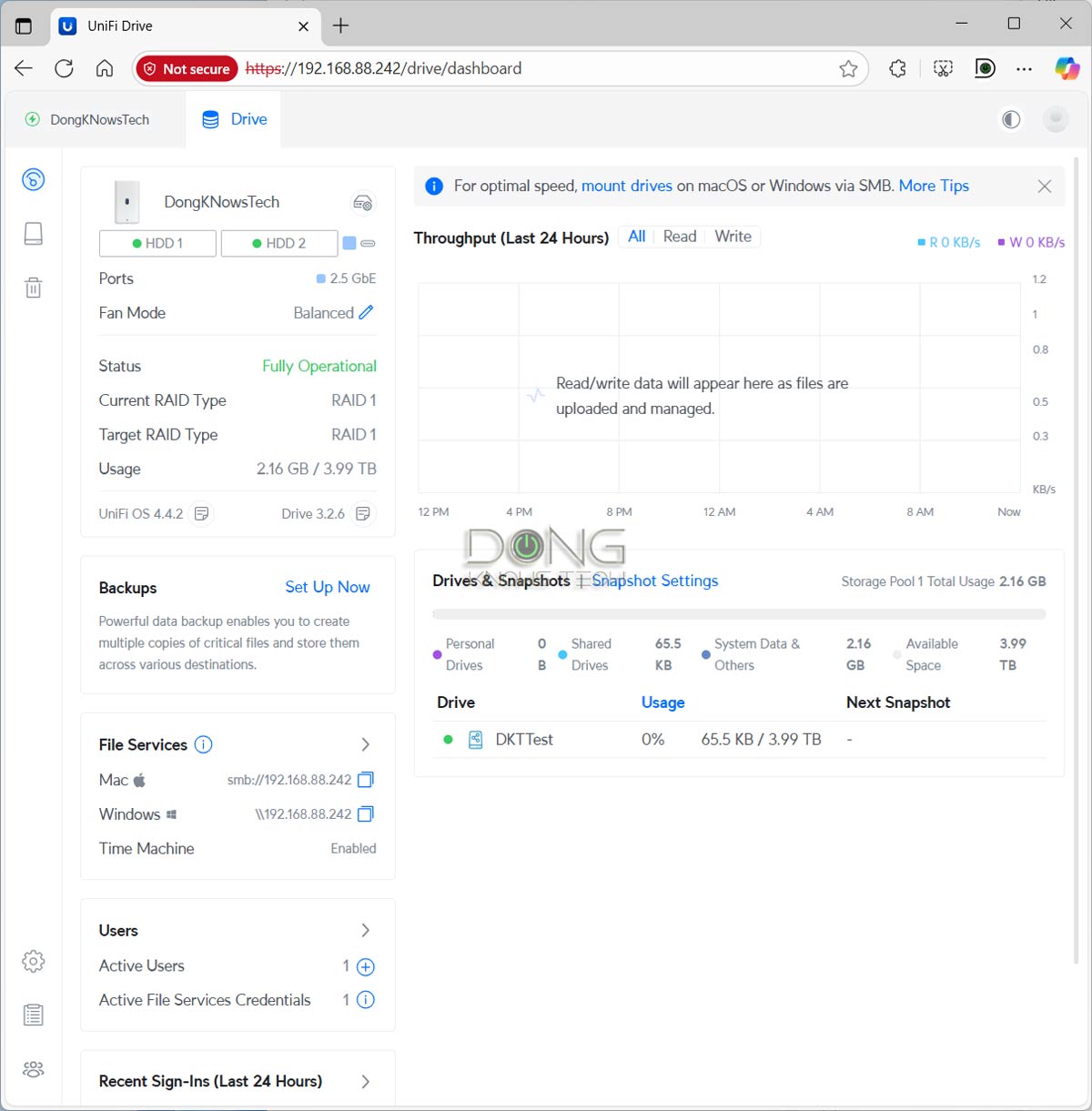This screenshot has width=1092, height=1111.
Task: Open browser extensions puzzle icon
Action: 897,68
